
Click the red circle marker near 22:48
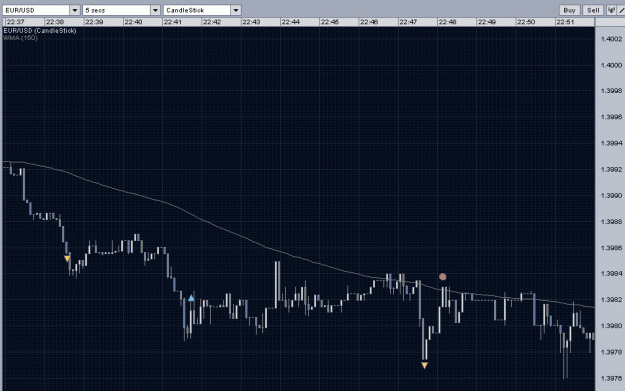(x=442, y=277)
